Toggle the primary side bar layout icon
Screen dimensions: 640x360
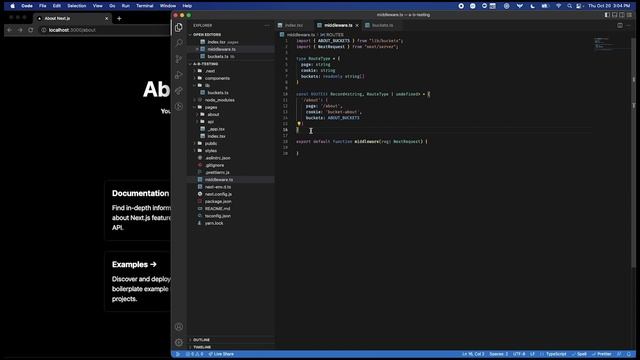tap(607, 15)
